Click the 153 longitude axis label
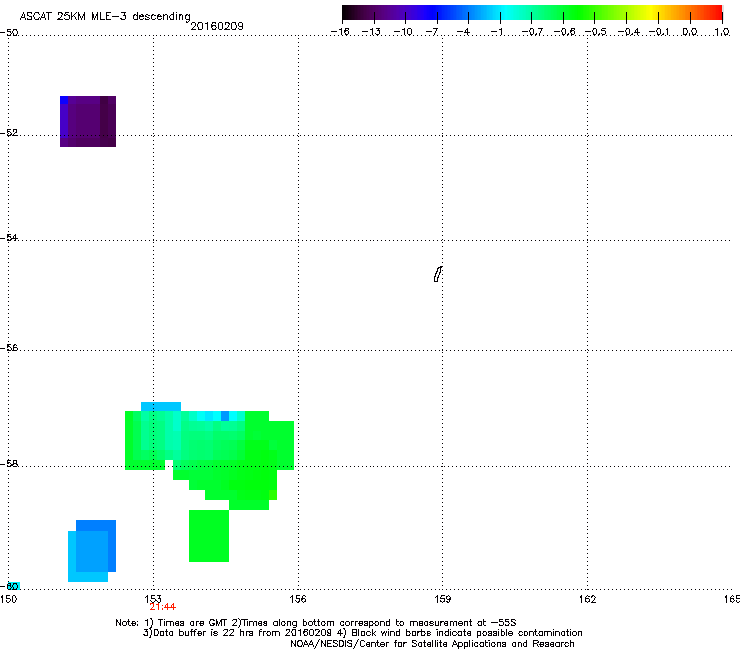 point(153,599)
